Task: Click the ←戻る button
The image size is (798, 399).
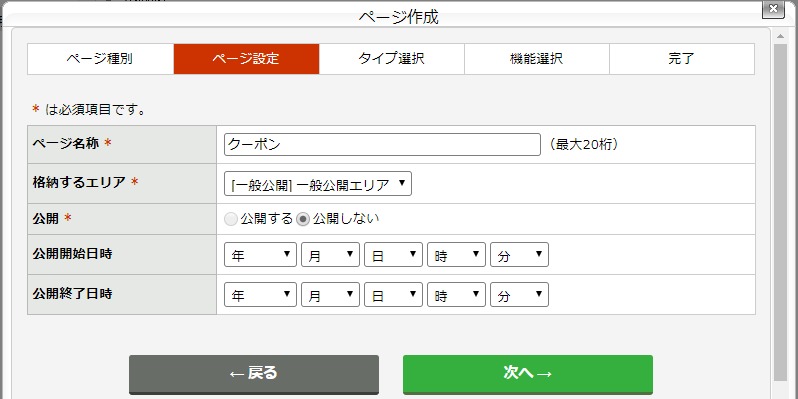Action: pos(253,374)
